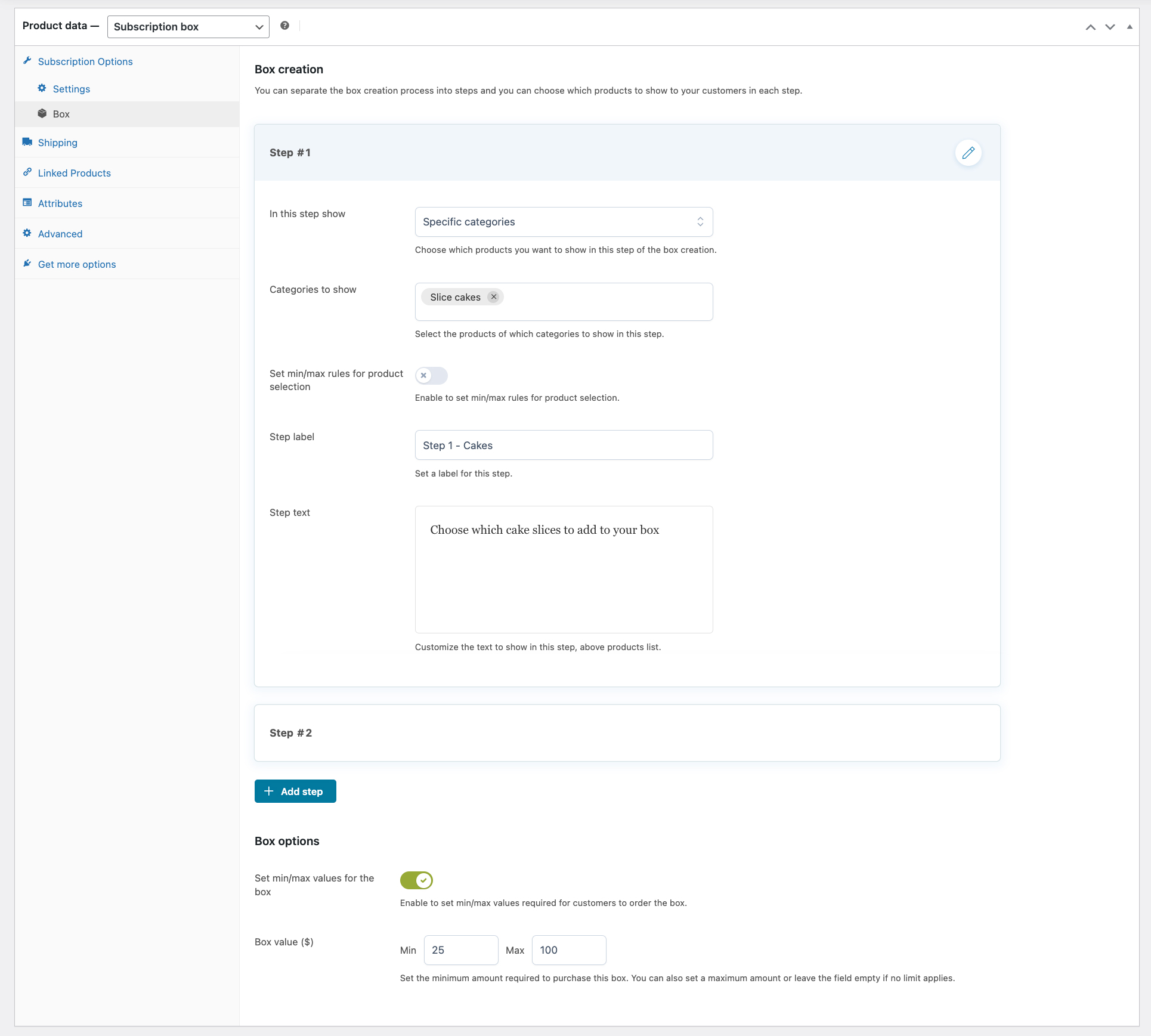
Task: Click the Max box value field
Action: tap(568, 950)
